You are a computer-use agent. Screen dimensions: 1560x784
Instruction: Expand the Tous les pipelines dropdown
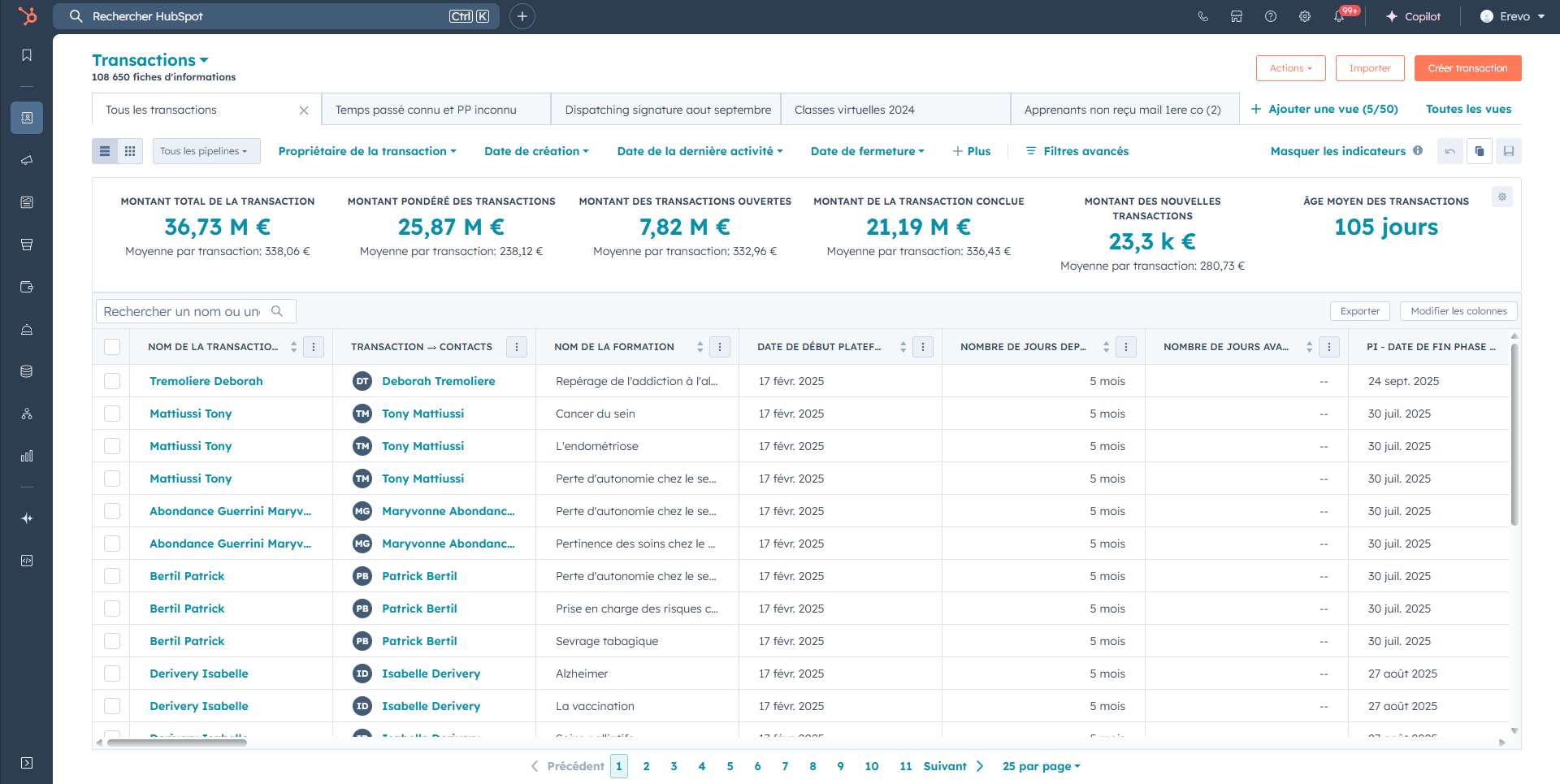point(206,151)
